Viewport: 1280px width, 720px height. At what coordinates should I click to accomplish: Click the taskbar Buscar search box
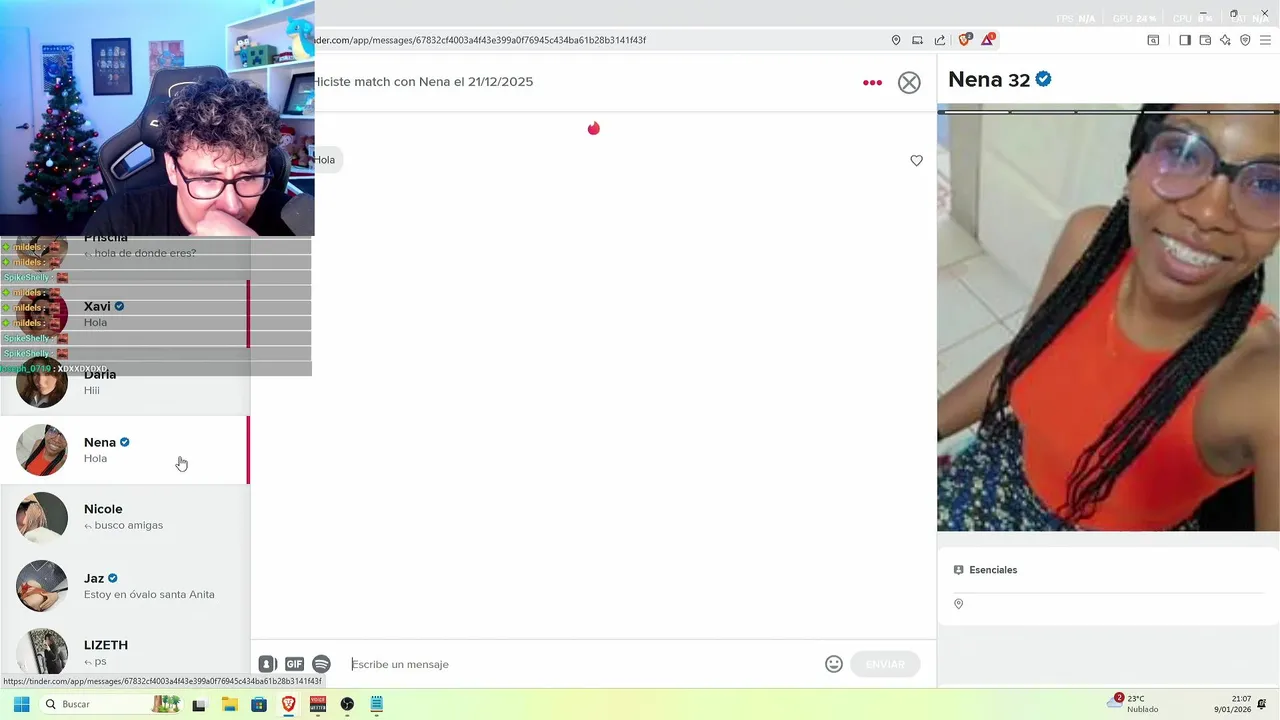tap(111, 704)
